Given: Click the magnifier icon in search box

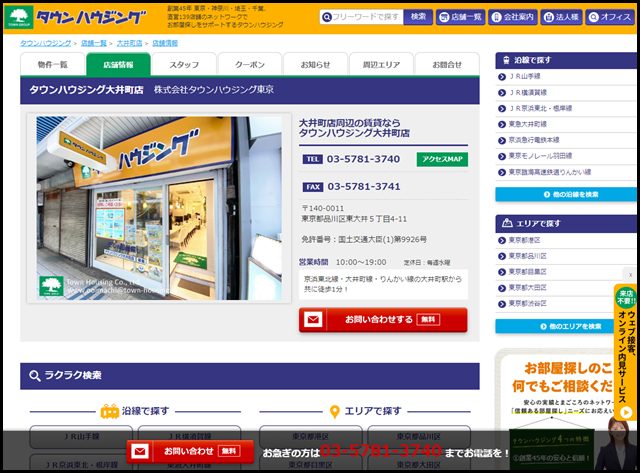Looking at the screenshot, I should pyautogui.click(x=327, y=17).
